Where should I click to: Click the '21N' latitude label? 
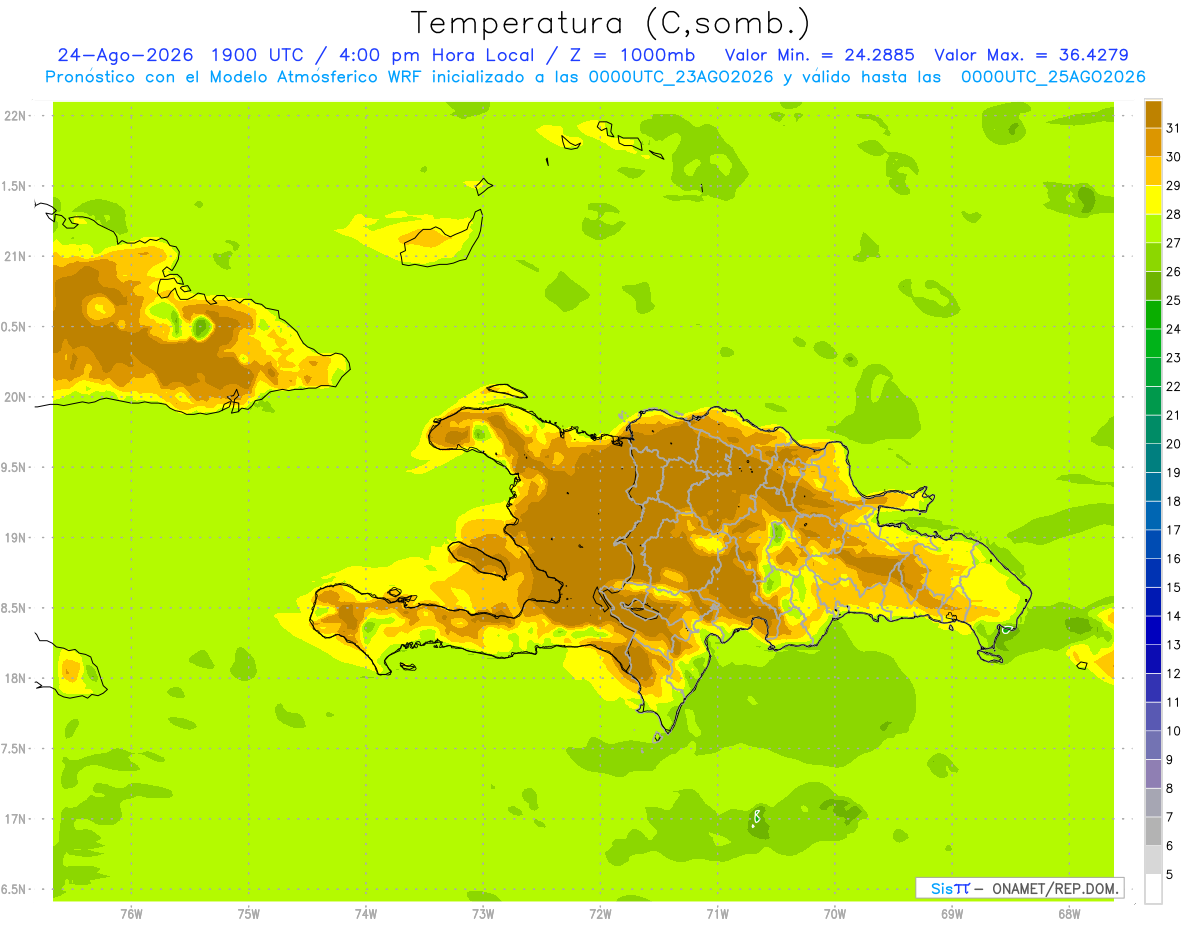(17, 256)
